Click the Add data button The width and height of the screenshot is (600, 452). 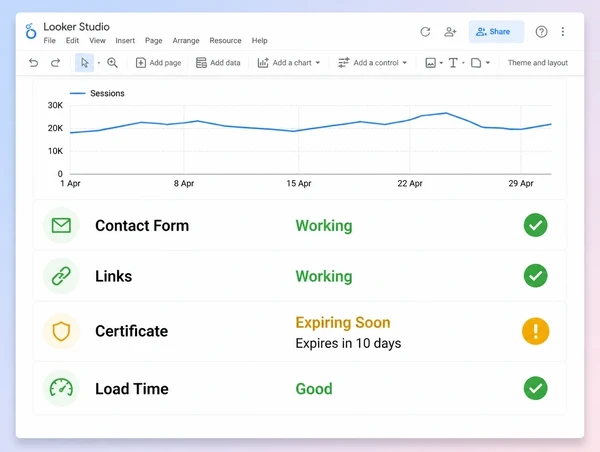(218, 63)
